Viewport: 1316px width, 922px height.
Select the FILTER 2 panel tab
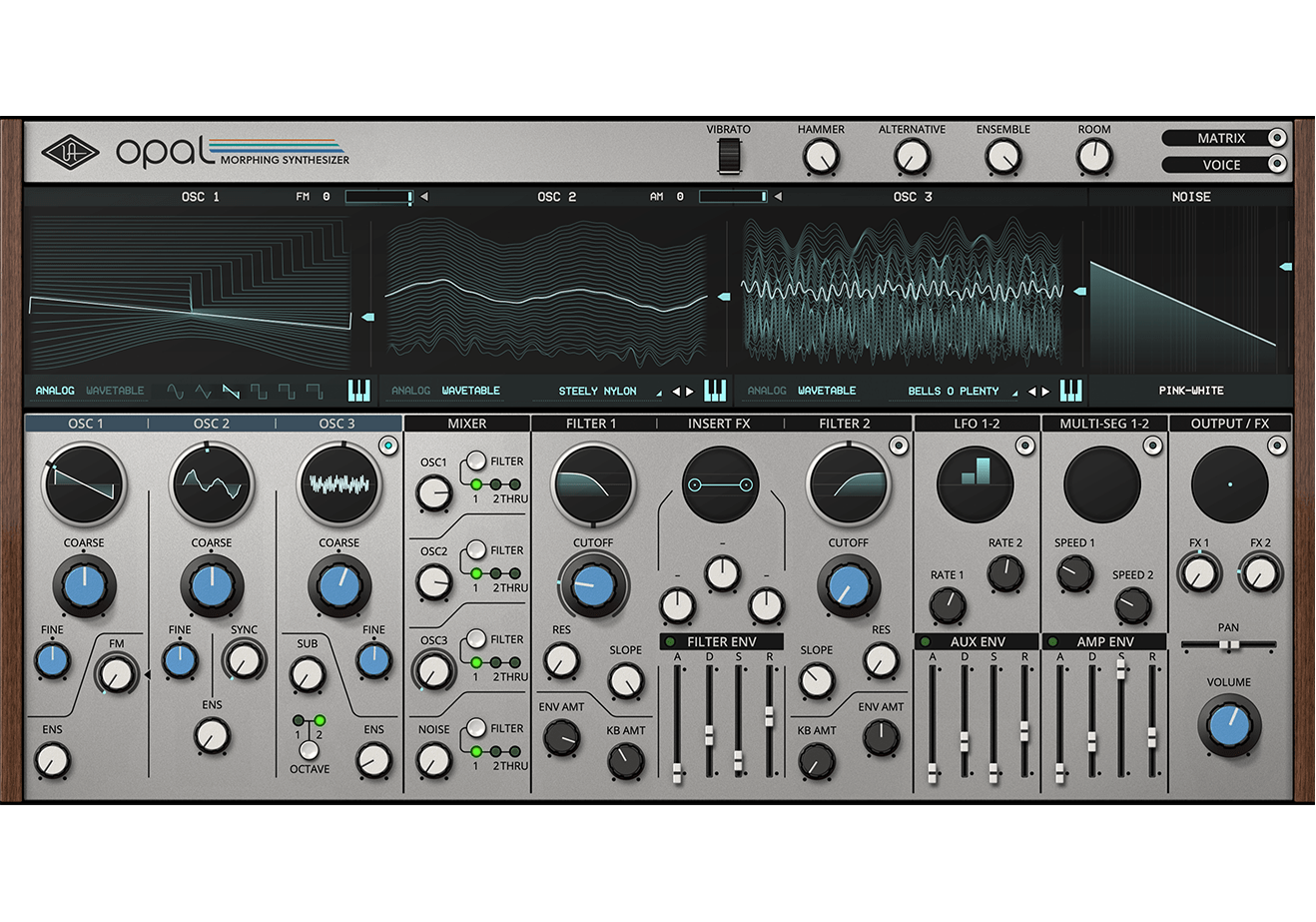coord(846,424)
